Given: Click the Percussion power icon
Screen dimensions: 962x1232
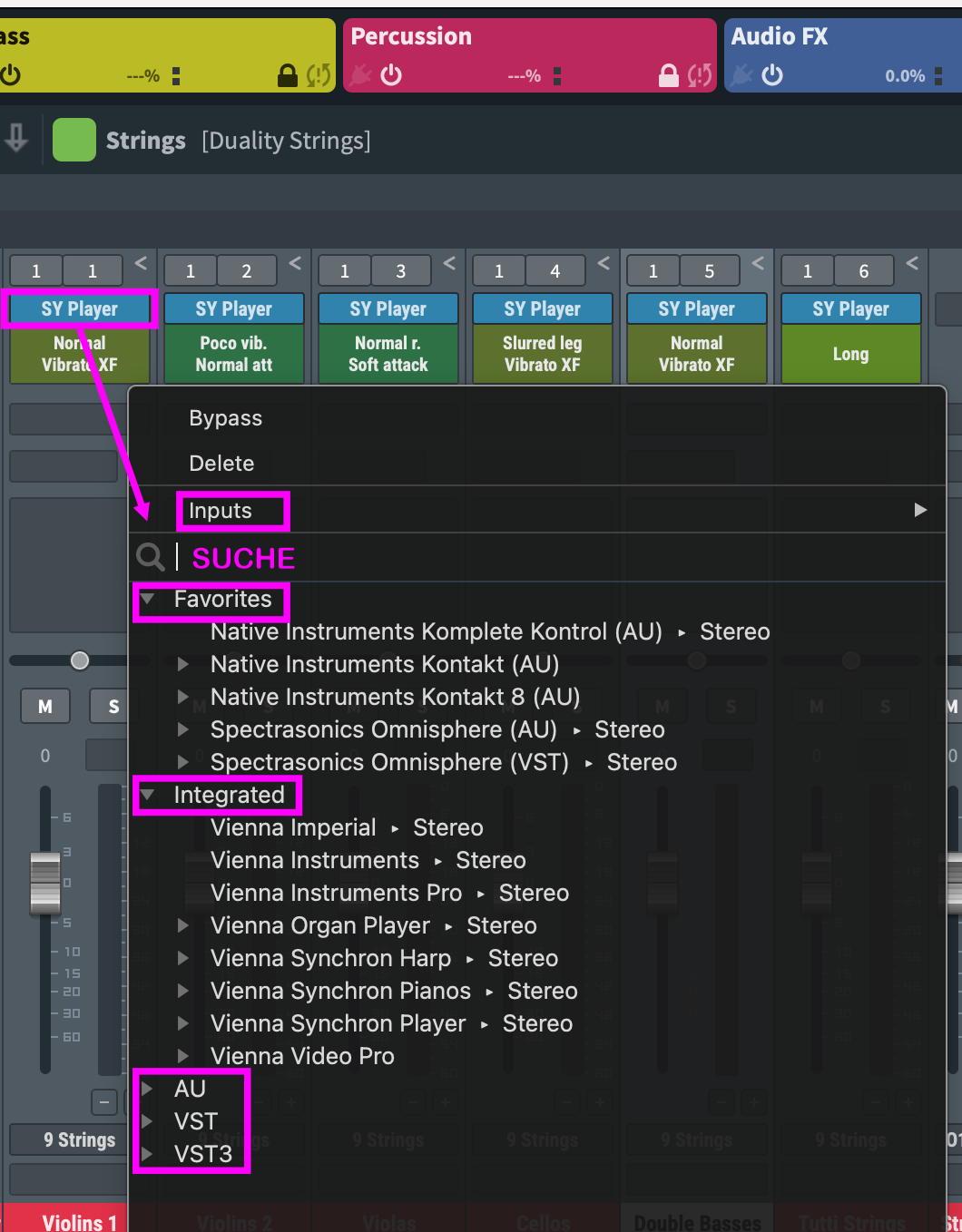Looking at the screenshot, I should (x=391, y=75).
